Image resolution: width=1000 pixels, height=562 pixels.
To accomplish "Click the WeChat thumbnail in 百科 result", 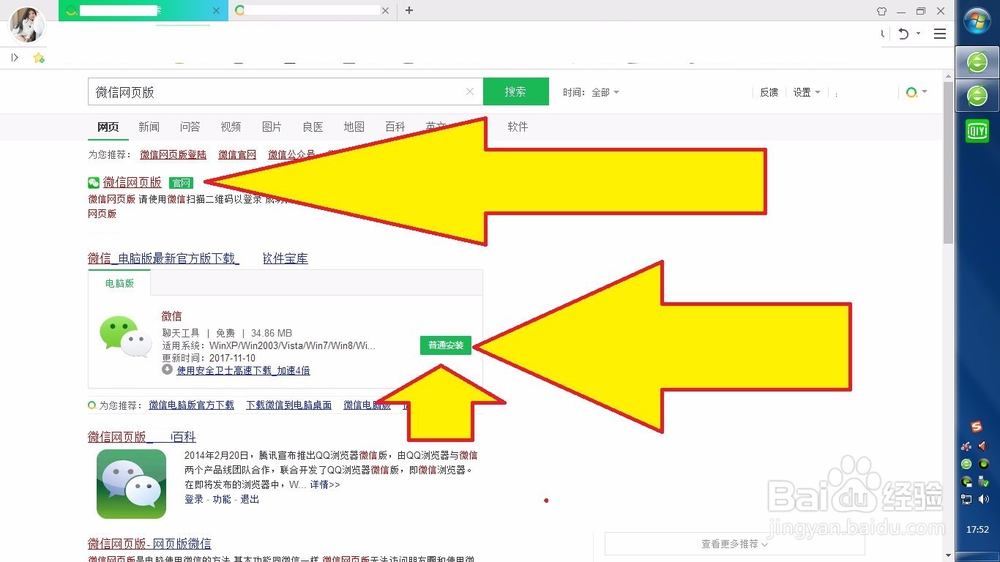I will [131, 484].
